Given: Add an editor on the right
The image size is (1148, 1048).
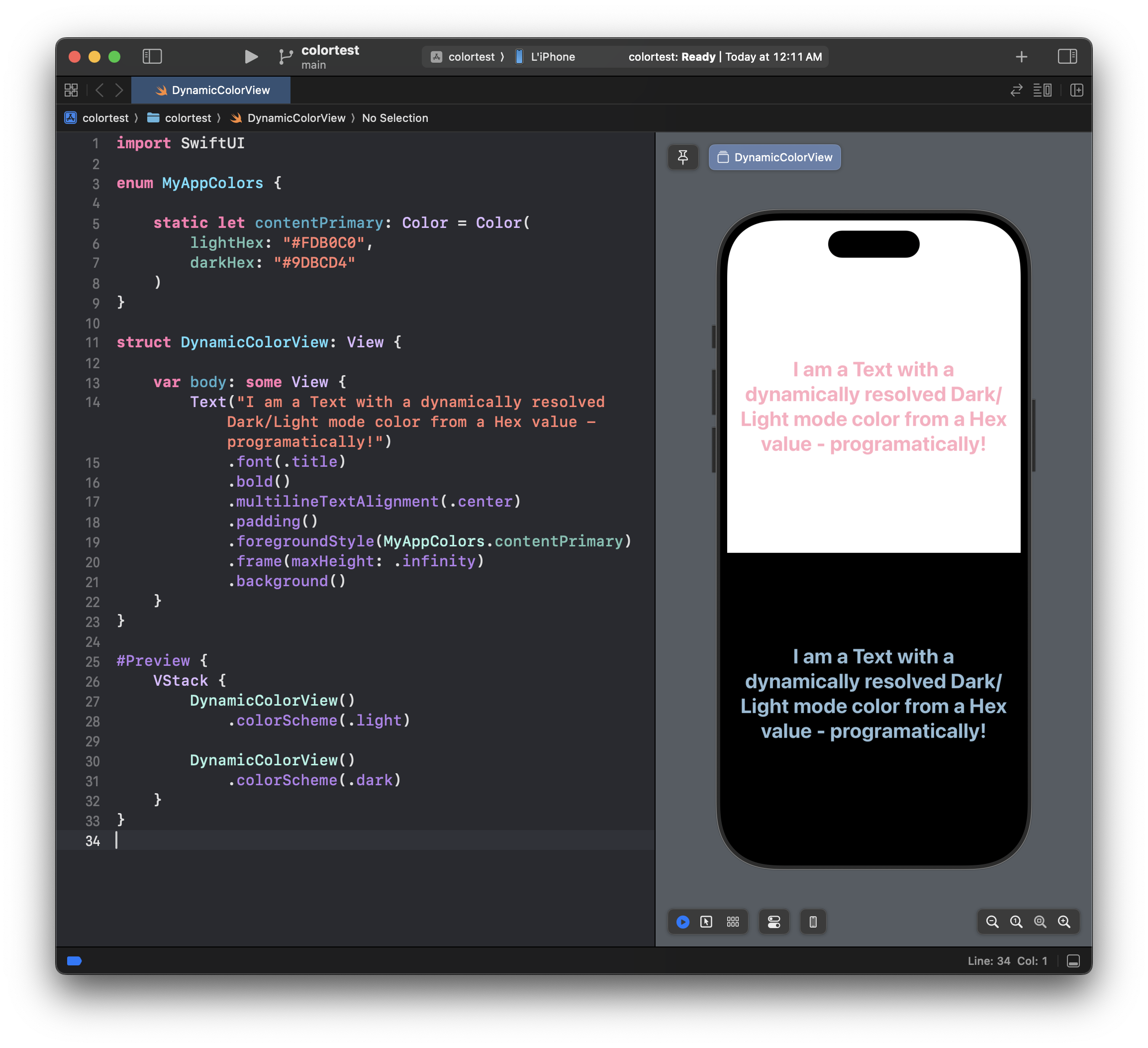Looking at the screenshot, I should click(x=1076, y=90).
